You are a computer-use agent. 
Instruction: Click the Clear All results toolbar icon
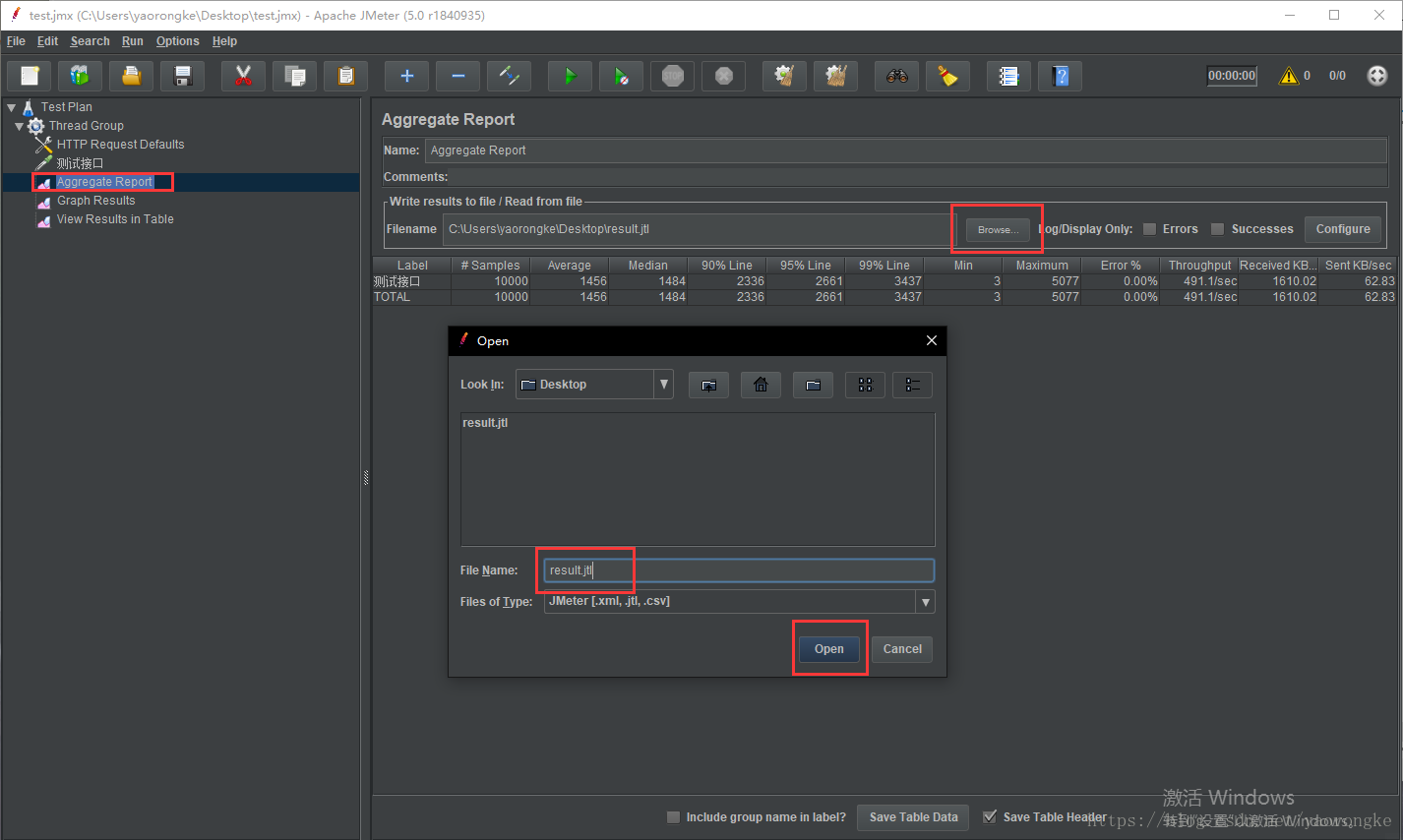835,76
